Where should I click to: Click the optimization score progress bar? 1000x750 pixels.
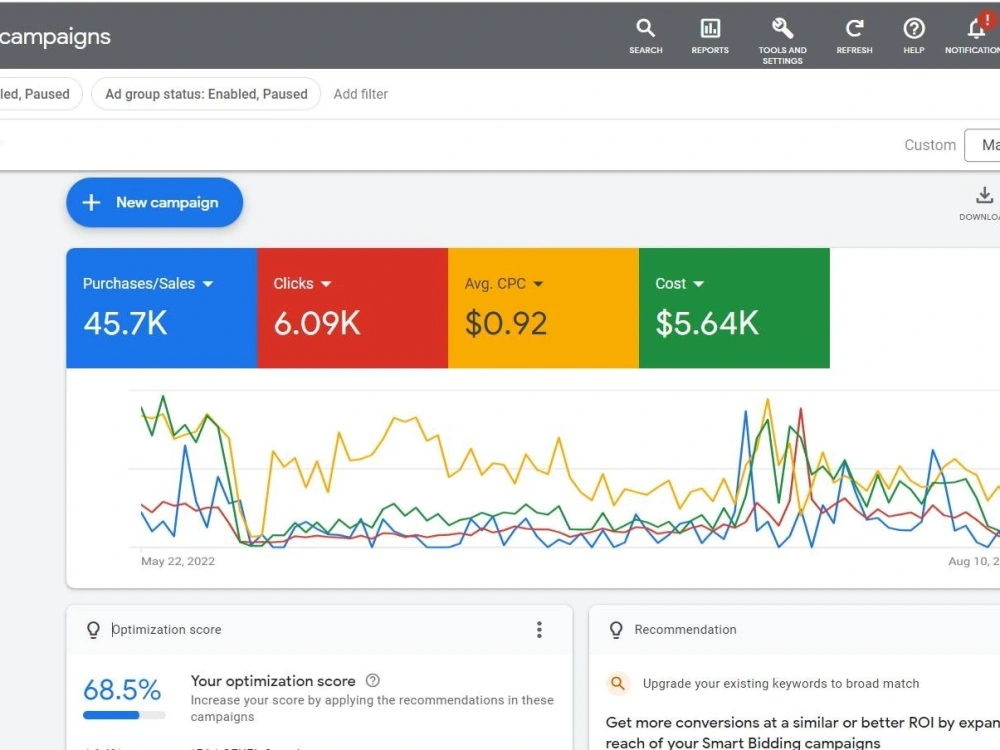coord(124,716)
